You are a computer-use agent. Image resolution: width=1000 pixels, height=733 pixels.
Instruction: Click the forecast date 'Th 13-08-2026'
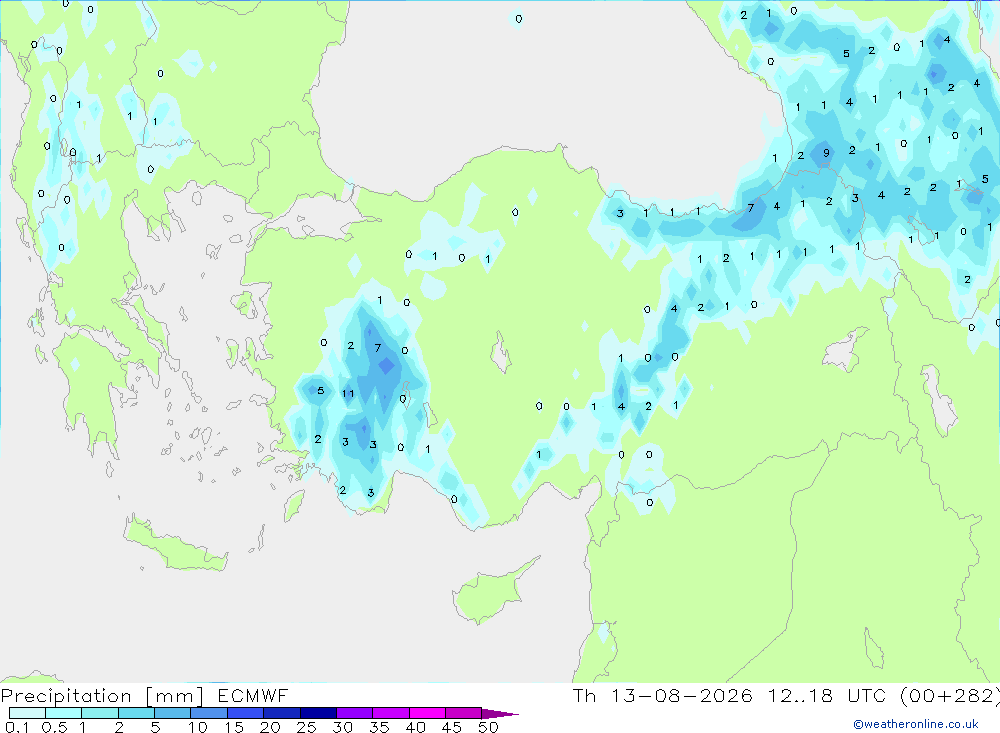point(663,695)
